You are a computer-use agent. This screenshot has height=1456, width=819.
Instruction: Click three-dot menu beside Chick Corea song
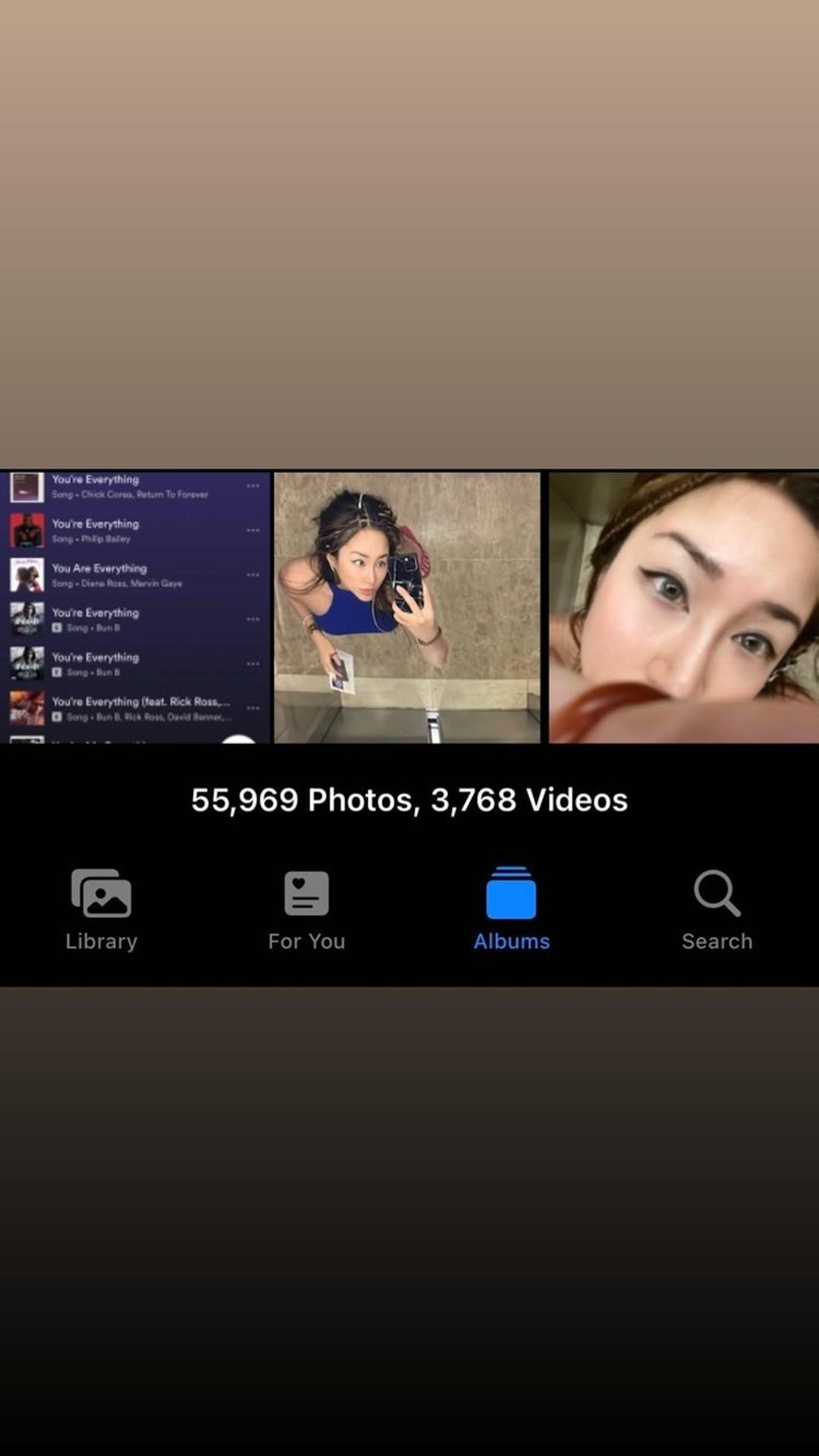click(253, 486)
